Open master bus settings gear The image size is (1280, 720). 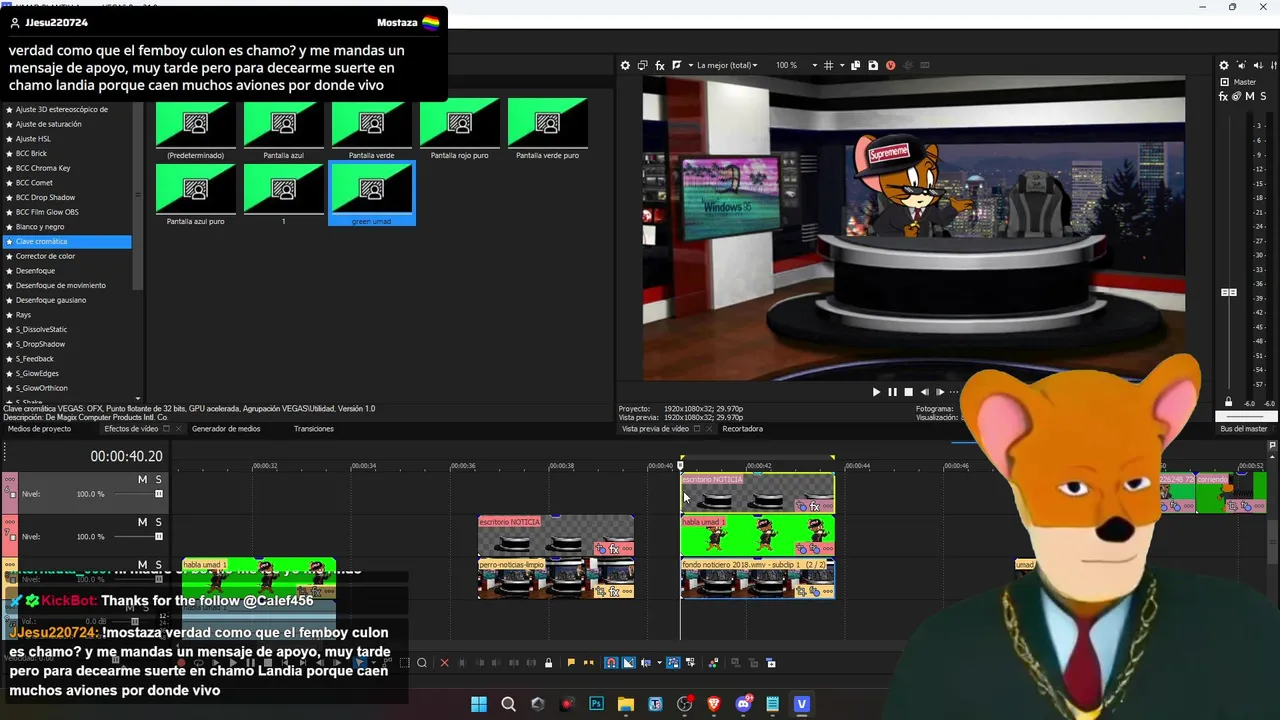coord(1224,65)
